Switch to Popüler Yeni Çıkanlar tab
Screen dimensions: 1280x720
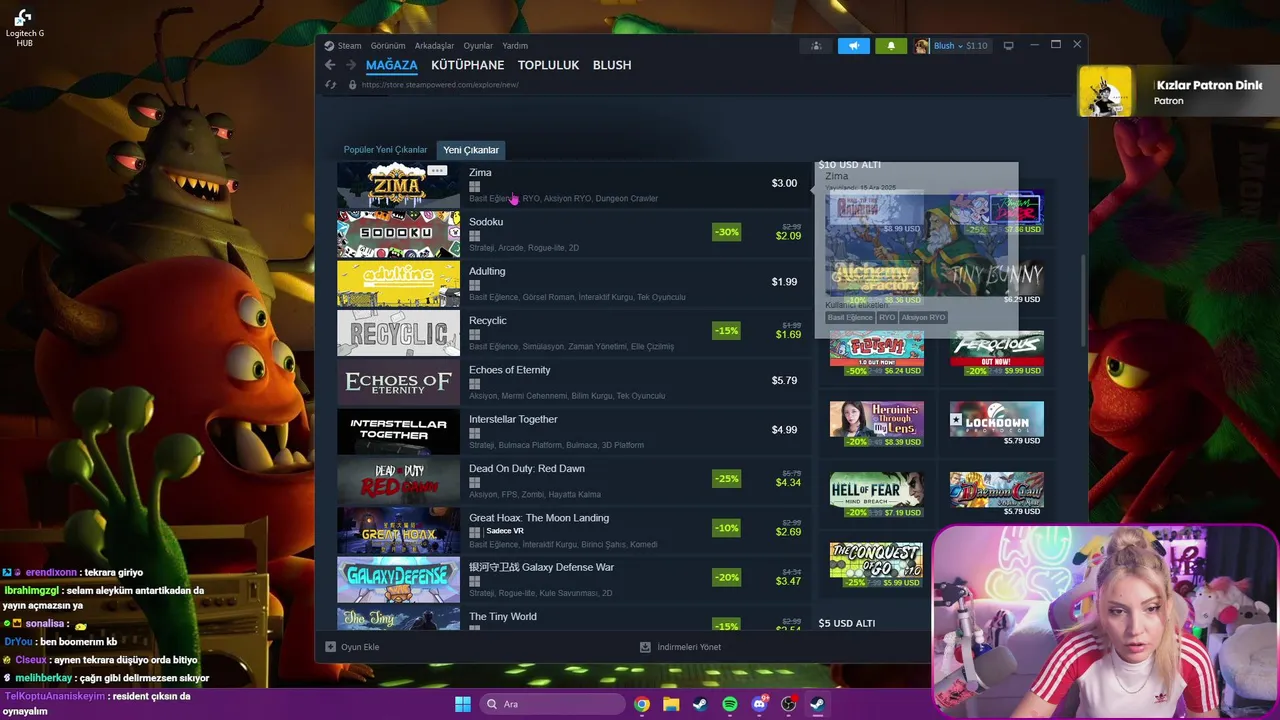[385, 150]
